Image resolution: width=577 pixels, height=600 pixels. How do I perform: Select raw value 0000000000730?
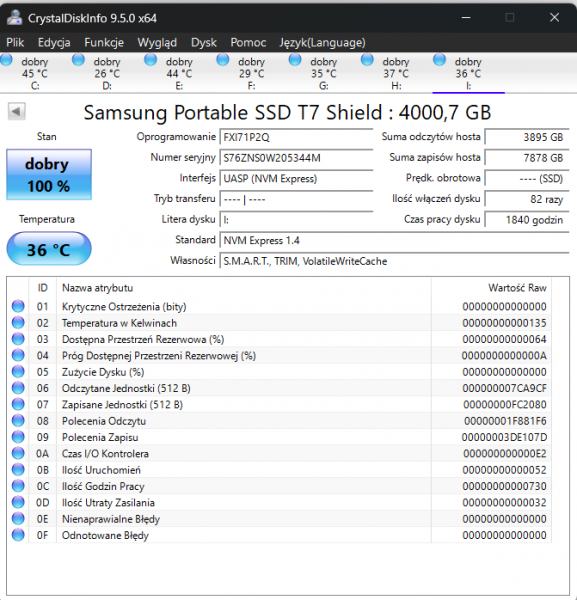click(x=504, y=486)
